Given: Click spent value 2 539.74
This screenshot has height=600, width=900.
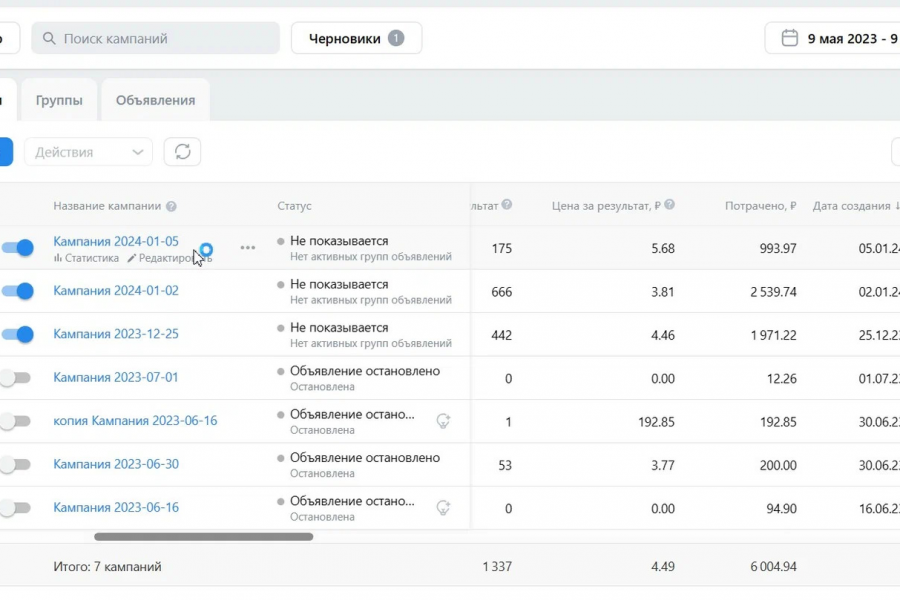Looking at the screenshot, I should pyautogui.click(x=773, y=292).
